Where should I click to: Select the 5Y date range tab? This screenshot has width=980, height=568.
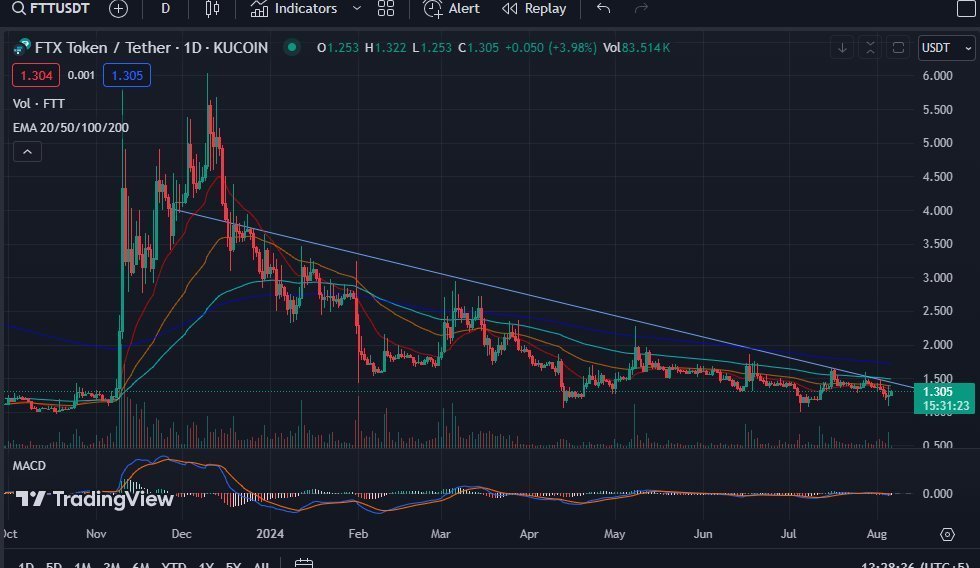click(x=233, y=564)
